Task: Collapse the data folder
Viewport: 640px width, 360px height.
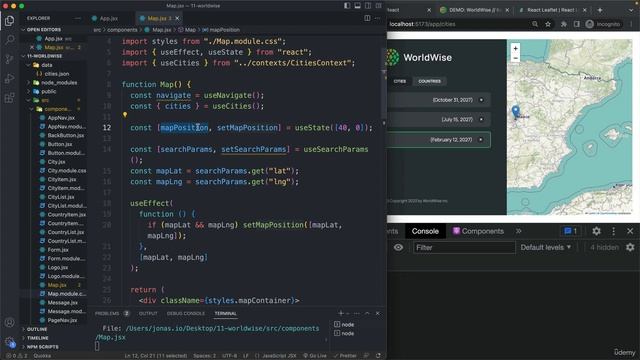Action: click(46, 65)
